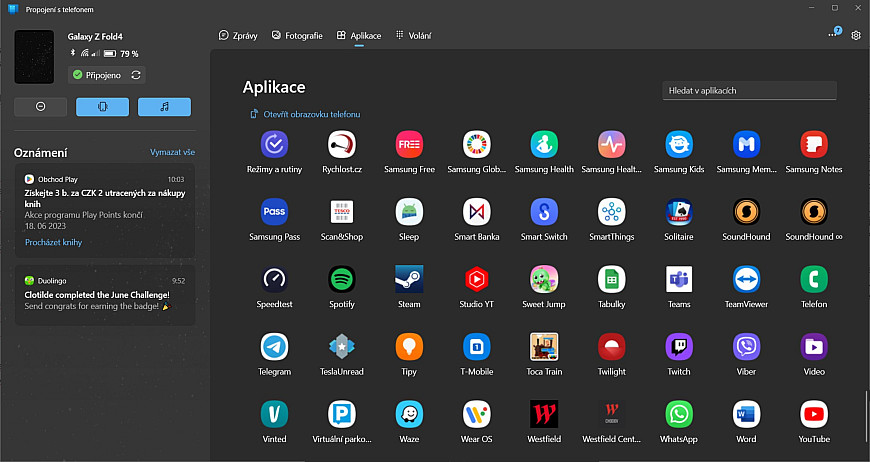The image size is (870, 462).
Task: Open Steam app
Action: [x=409, y=280]
